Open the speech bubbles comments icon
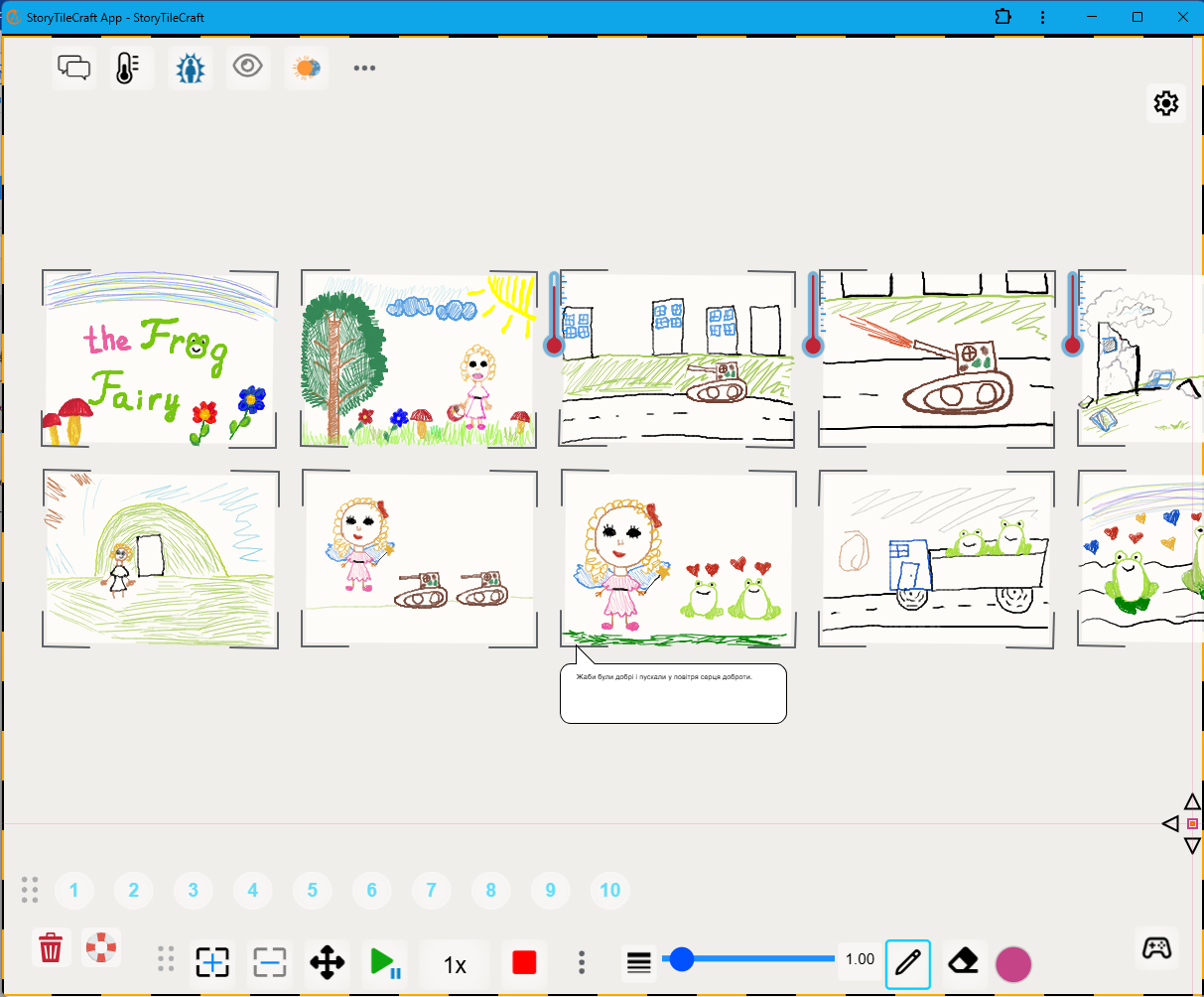1204x997 pixels. click(x=74, y=68)
